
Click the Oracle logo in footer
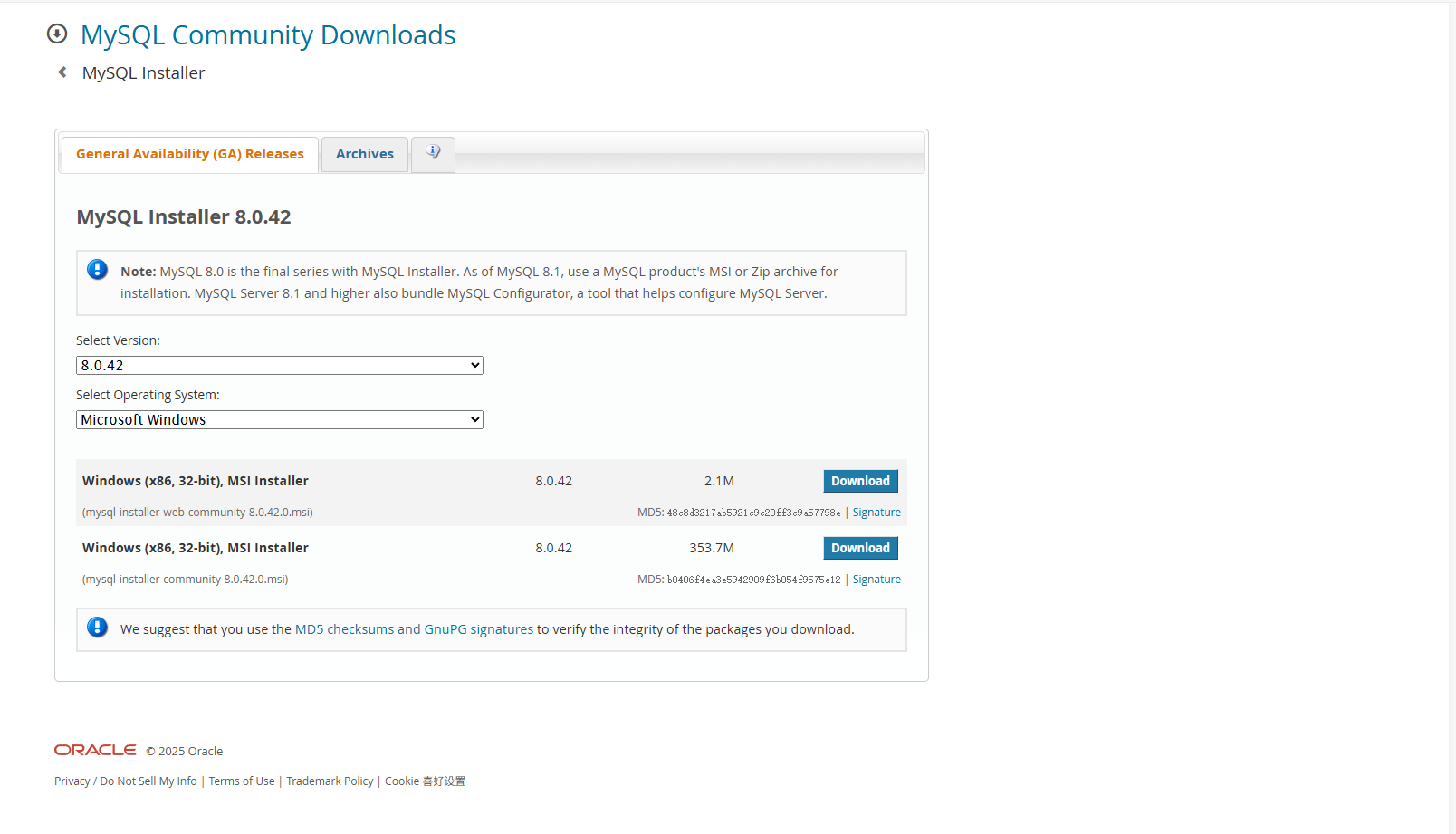tap(95, 750)
